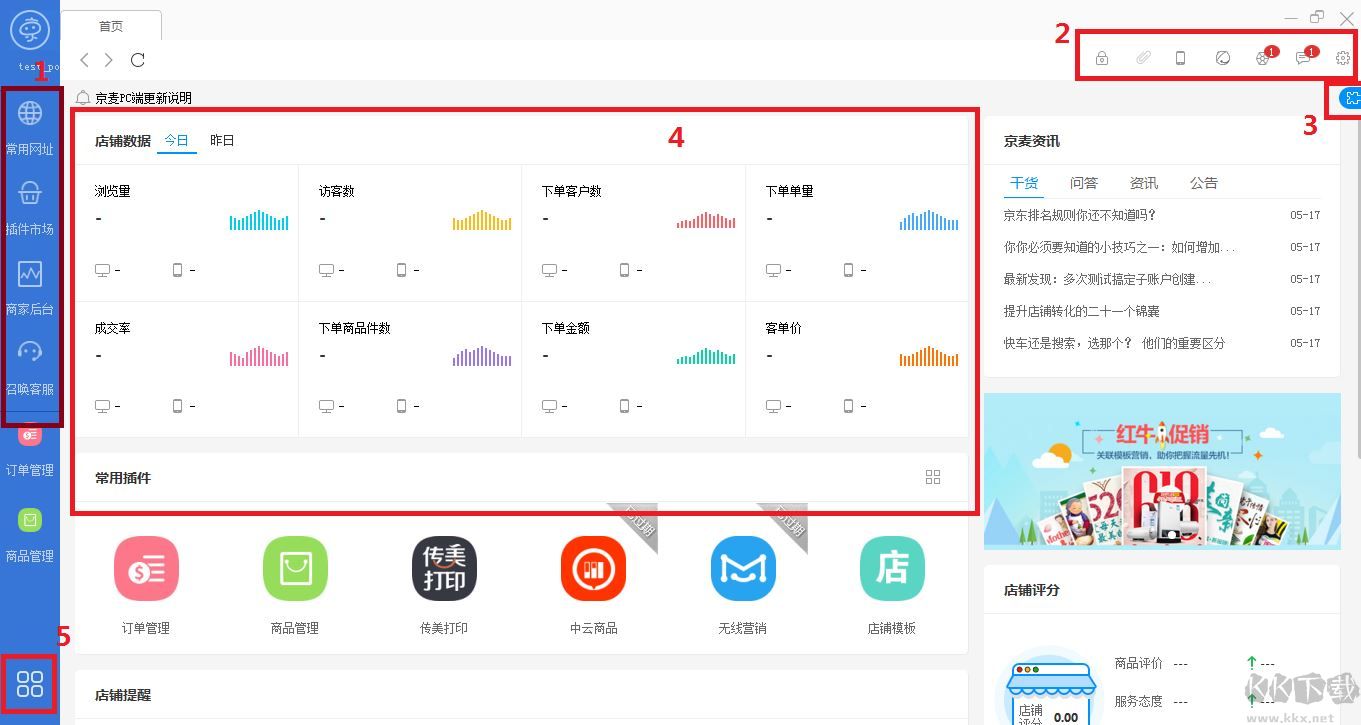This screenshot has height=725, width=1361.
Task: Click the blue puzzle-piece plugin button
Action: point(1352,98)
